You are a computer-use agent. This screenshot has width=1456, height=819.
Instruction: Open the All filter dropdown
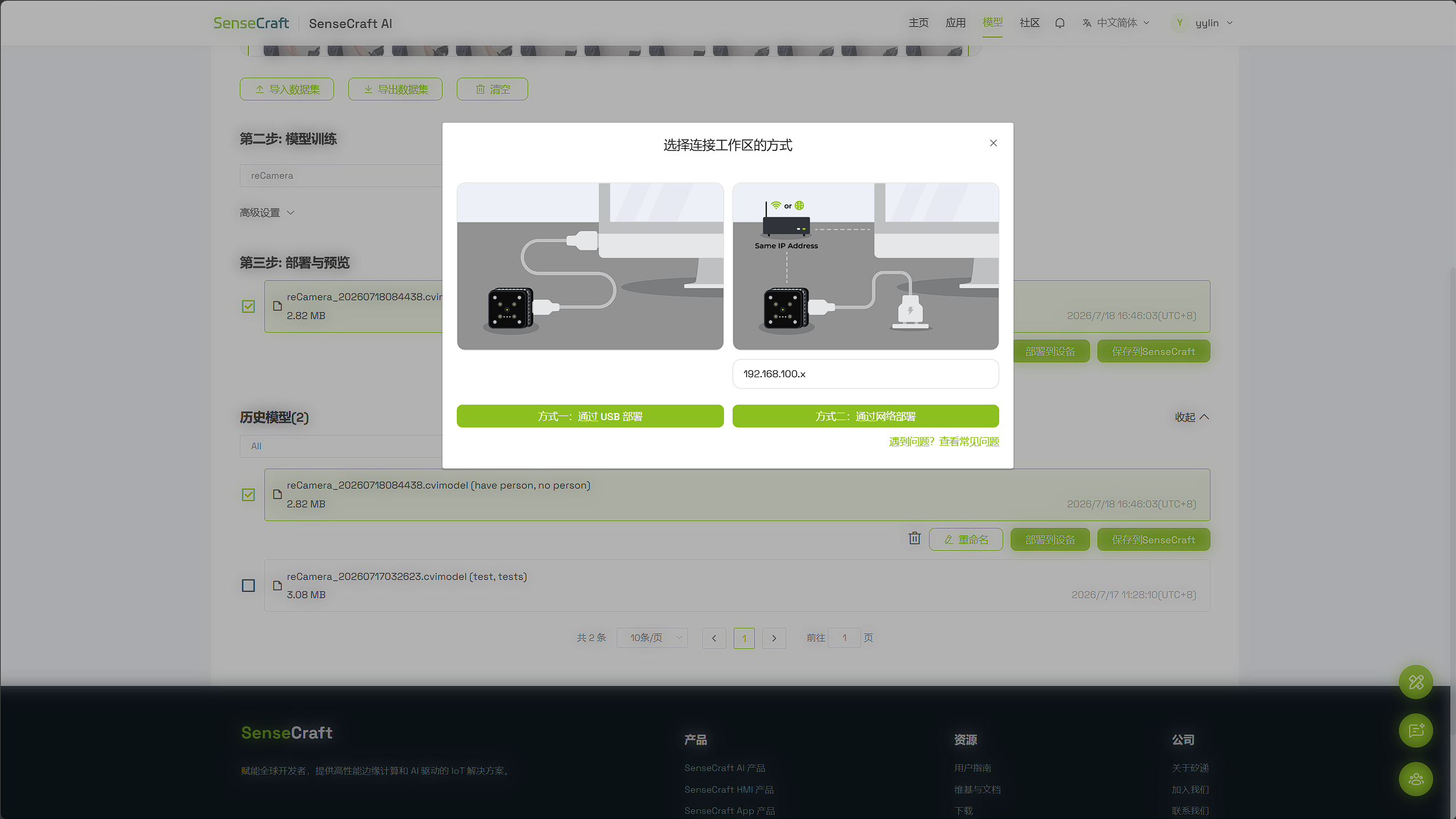point(341,446)
